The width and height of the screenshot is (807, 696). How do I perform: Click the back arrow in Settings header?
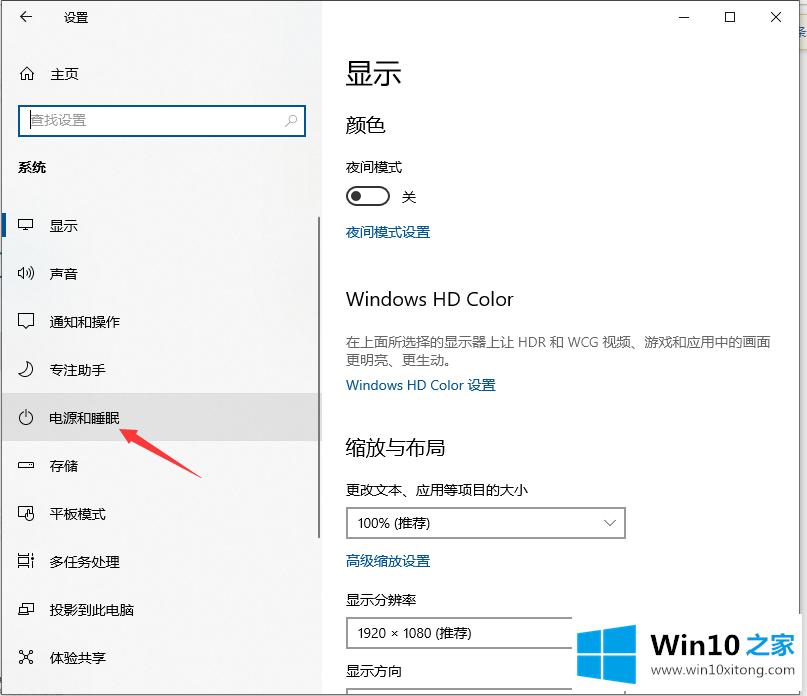tap(26, 17)
